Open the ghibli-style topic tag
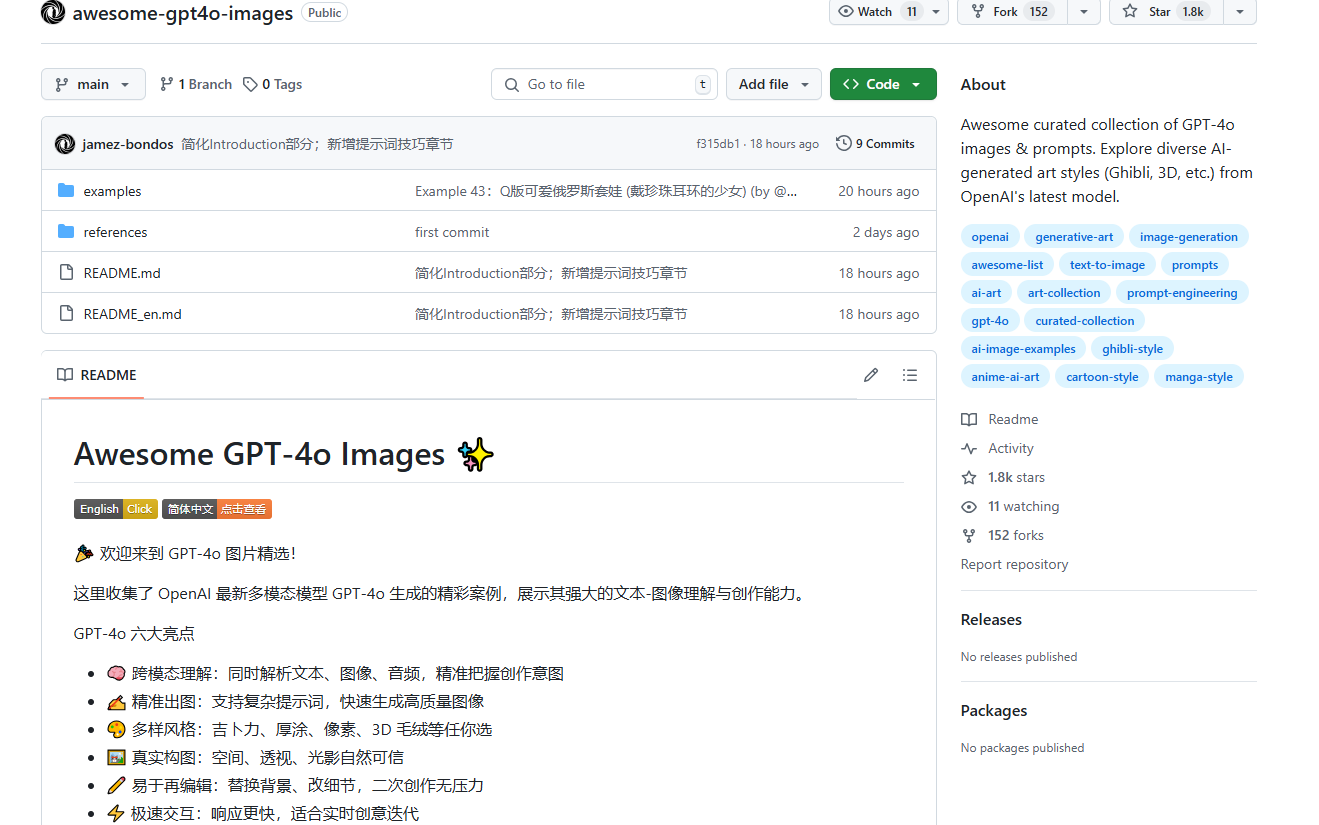The width and height of the screenshot is (1319, 825). [1133, 349]
